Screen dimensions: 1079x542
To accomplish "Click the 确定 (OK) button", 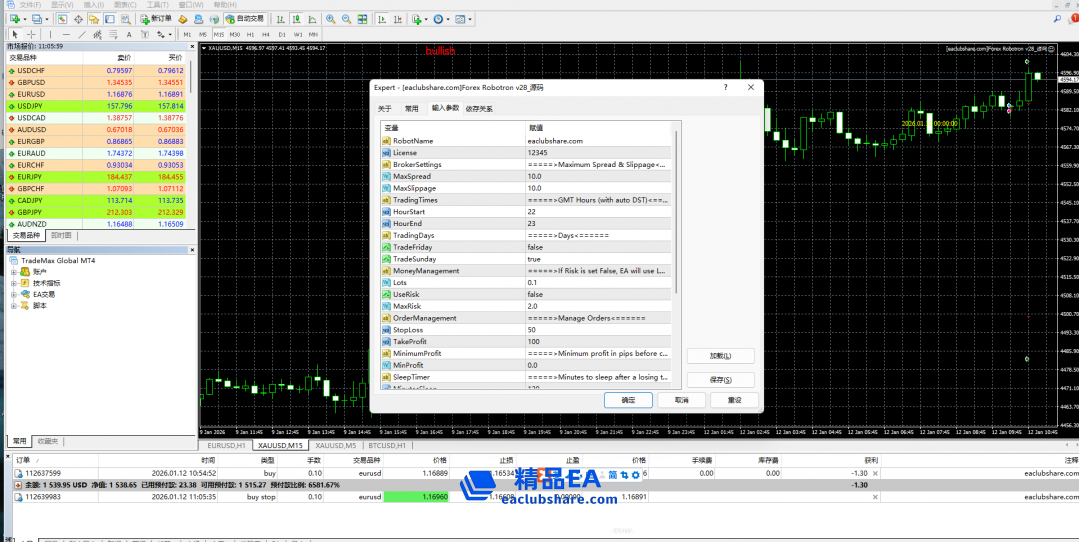I will [x=628, y=400].
